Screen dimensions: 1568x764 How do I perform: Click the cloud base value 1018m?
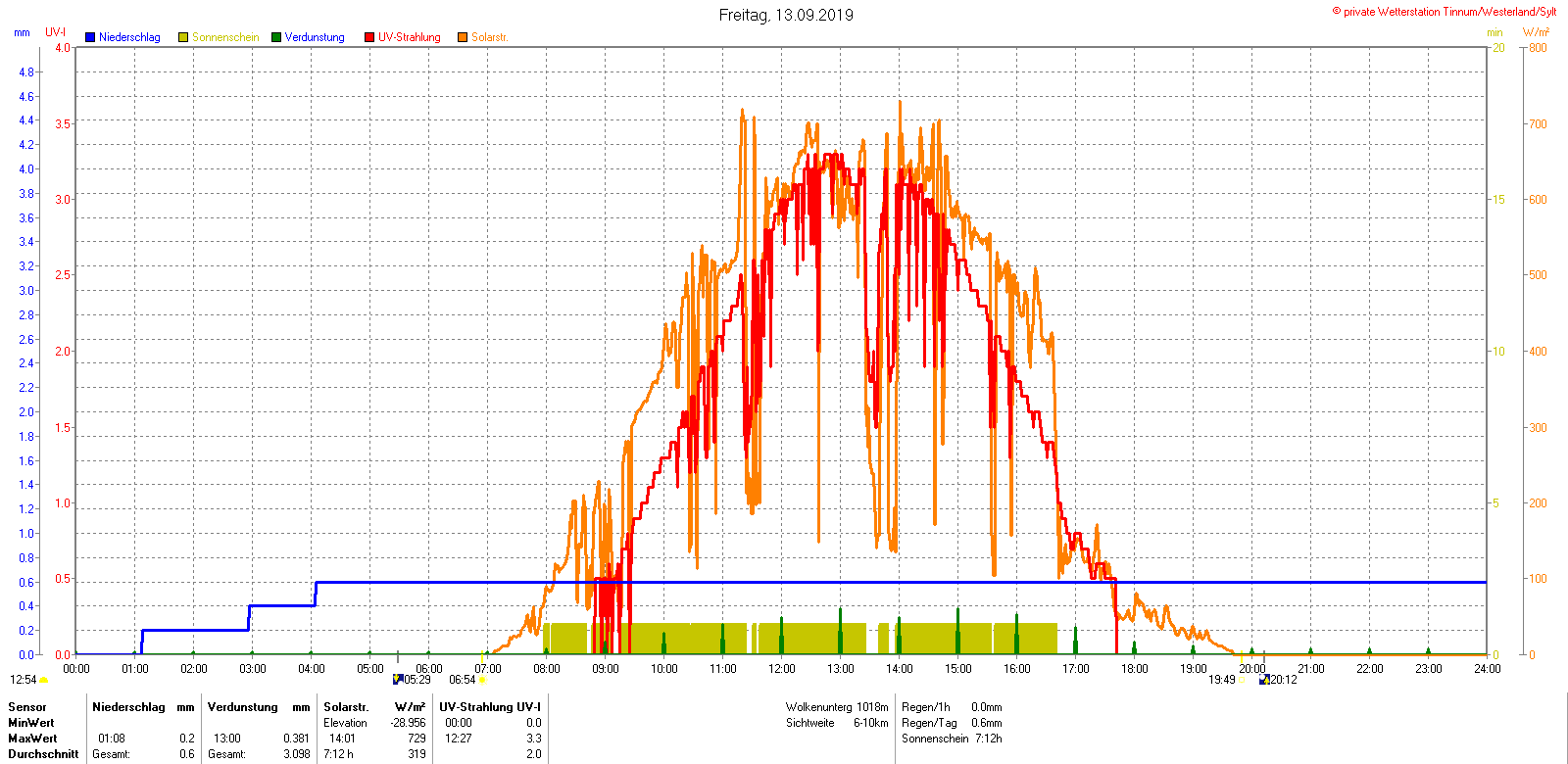coord(872,707)
